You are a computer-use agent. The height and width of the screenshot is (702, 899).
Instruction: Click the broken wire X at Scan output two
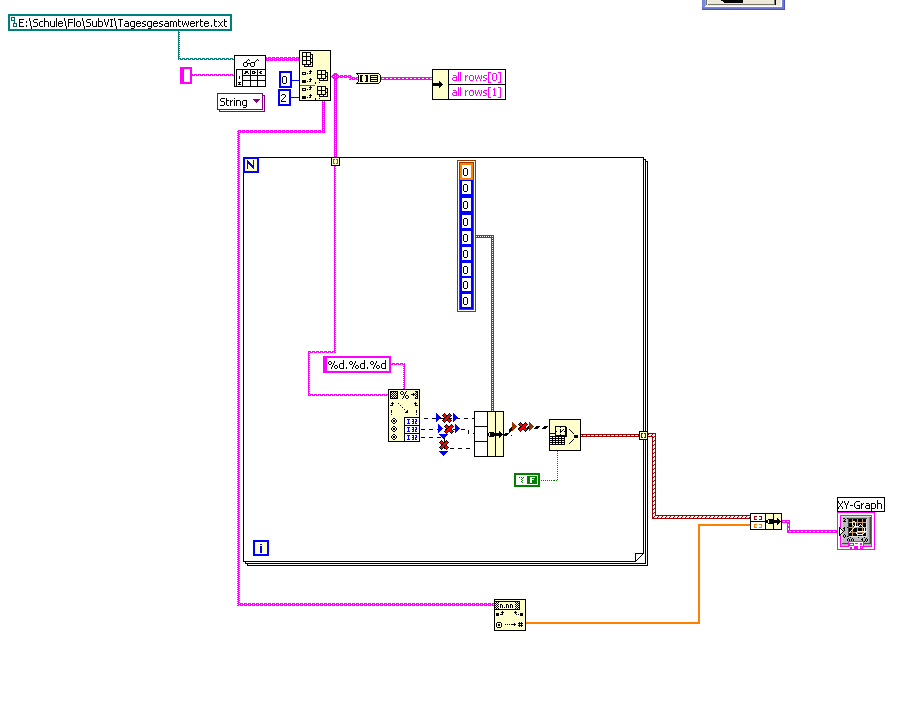449,429
